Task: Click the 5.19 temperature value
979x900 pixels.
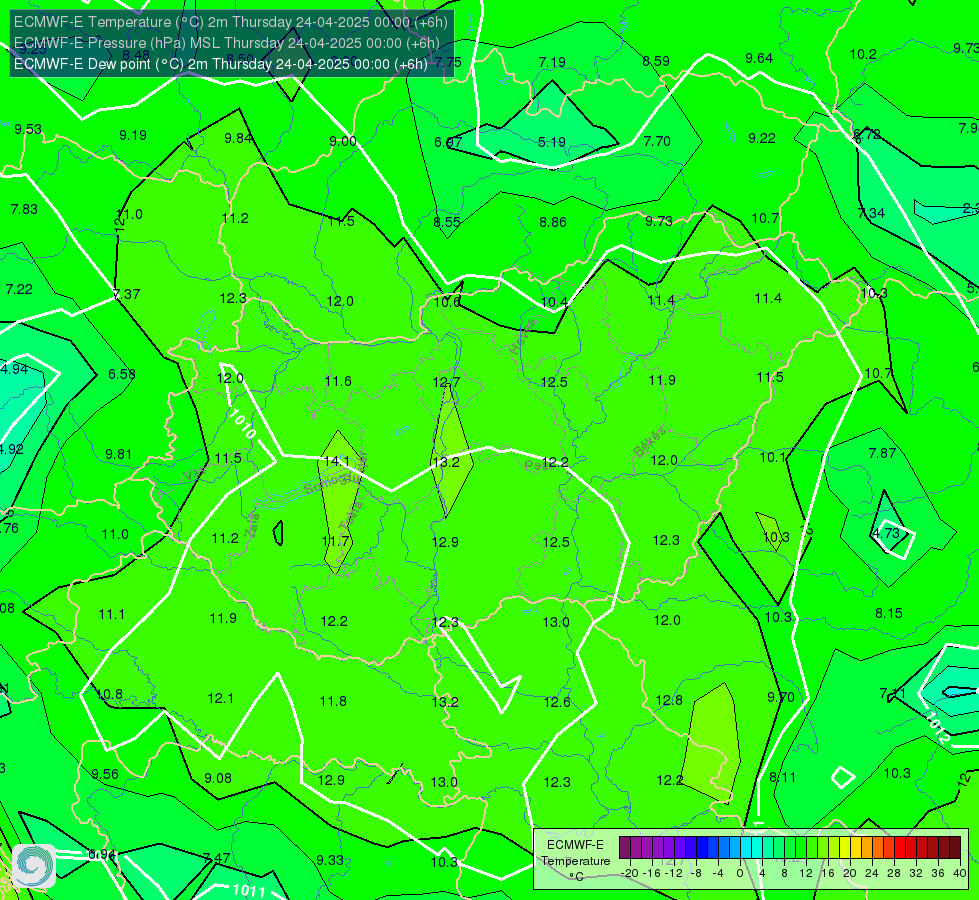Action: tap(552, 142)
